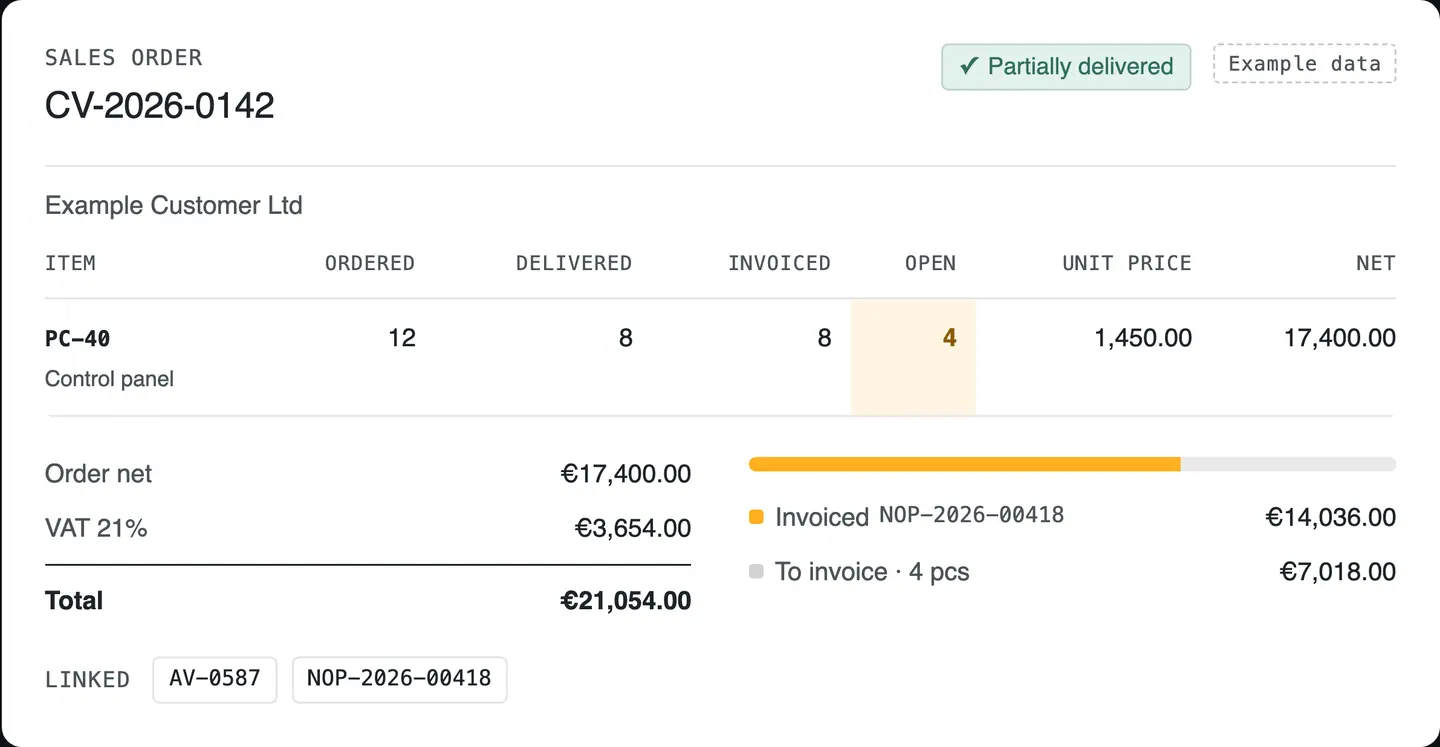Open the NOP-2026-00418 chip beside LINKED
This screenshot has width=1440, height=747.
click(x=399, y=679)
